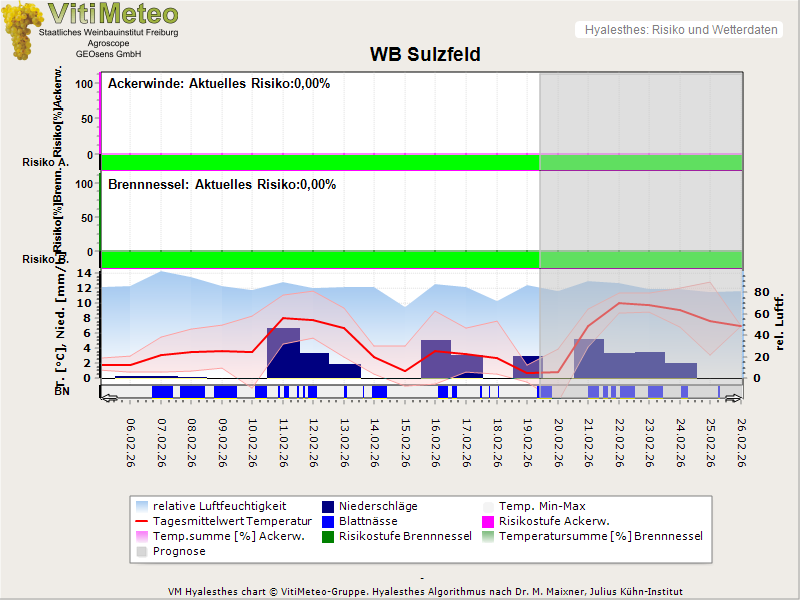
Task: Click the Blattnässe blue legend swatch
Action: pyautogui.click(x=326, y=521)
